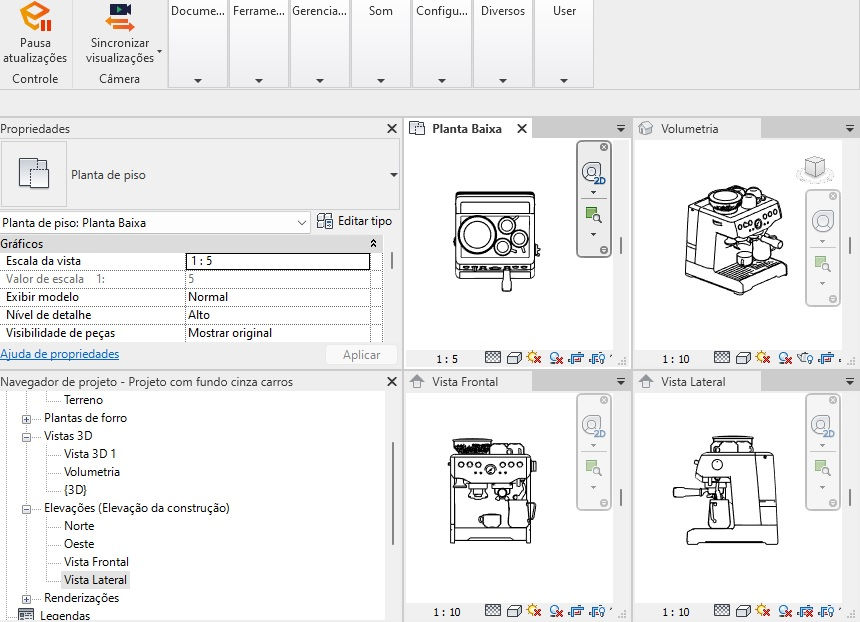Toggle crop view in Vista Lateral view bar
This screenshot has width=860, height=622.
point(805,610)
